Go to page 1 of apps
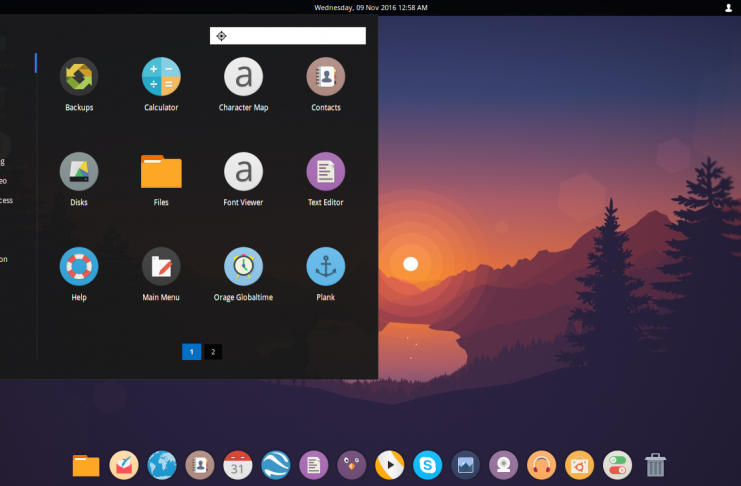Viewport: 741px width, 486px height. coord(191,352)
